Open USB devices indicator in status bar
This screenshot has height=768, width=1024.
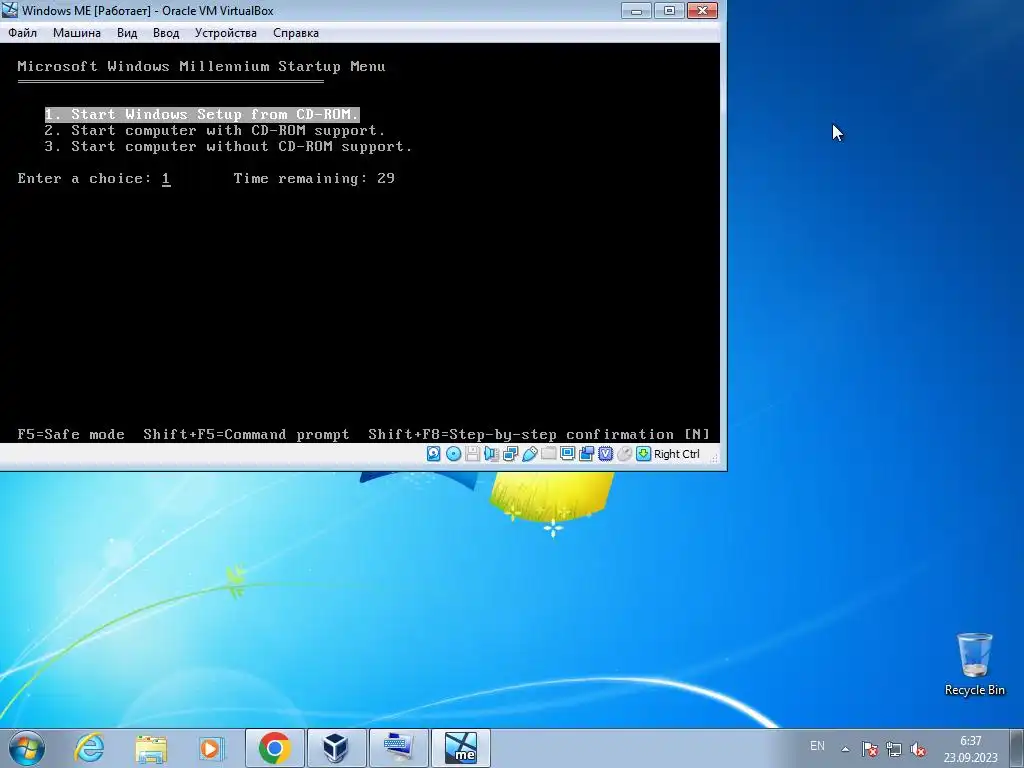pyautogui.click(x=530, y=454)
